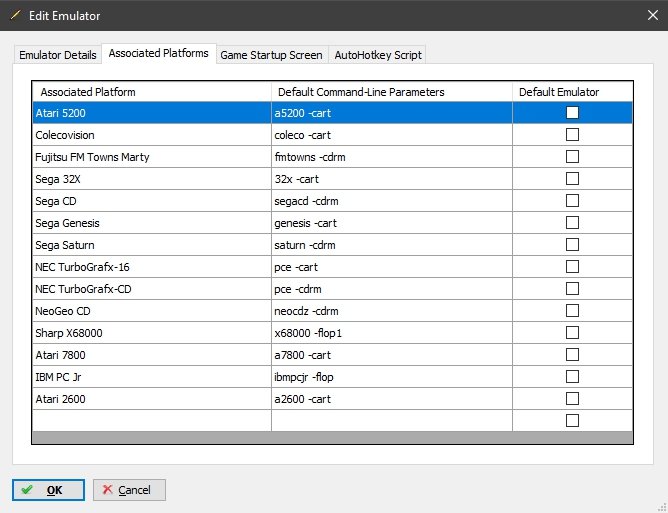
Task: Open the AutoHotkey Script tab
Action: pyautogui.click(x=378, y=55)
